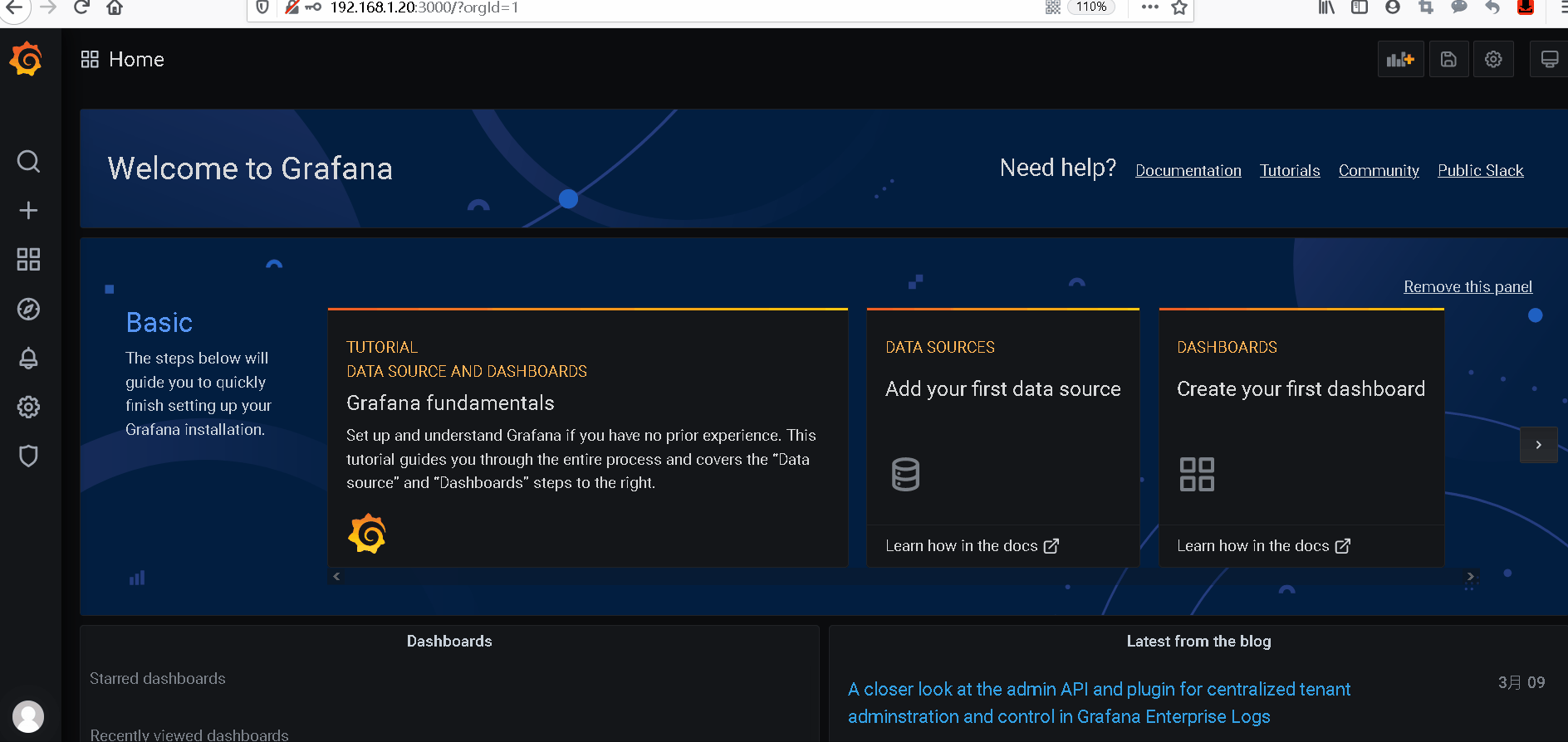Click the database icon in Data Sources card

[905, 474]
